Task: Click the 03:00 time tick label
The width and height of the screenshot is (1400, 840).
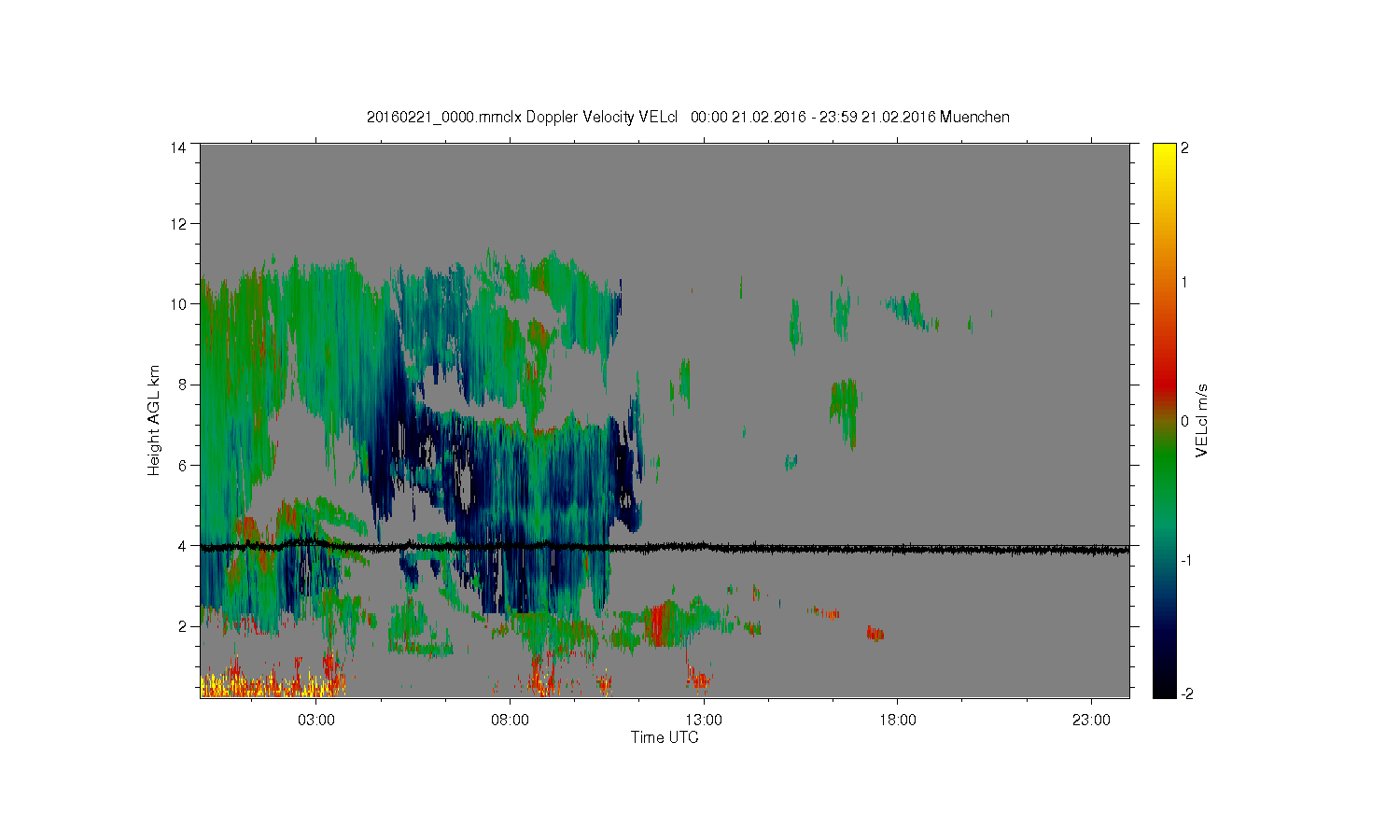Action: 316,721
